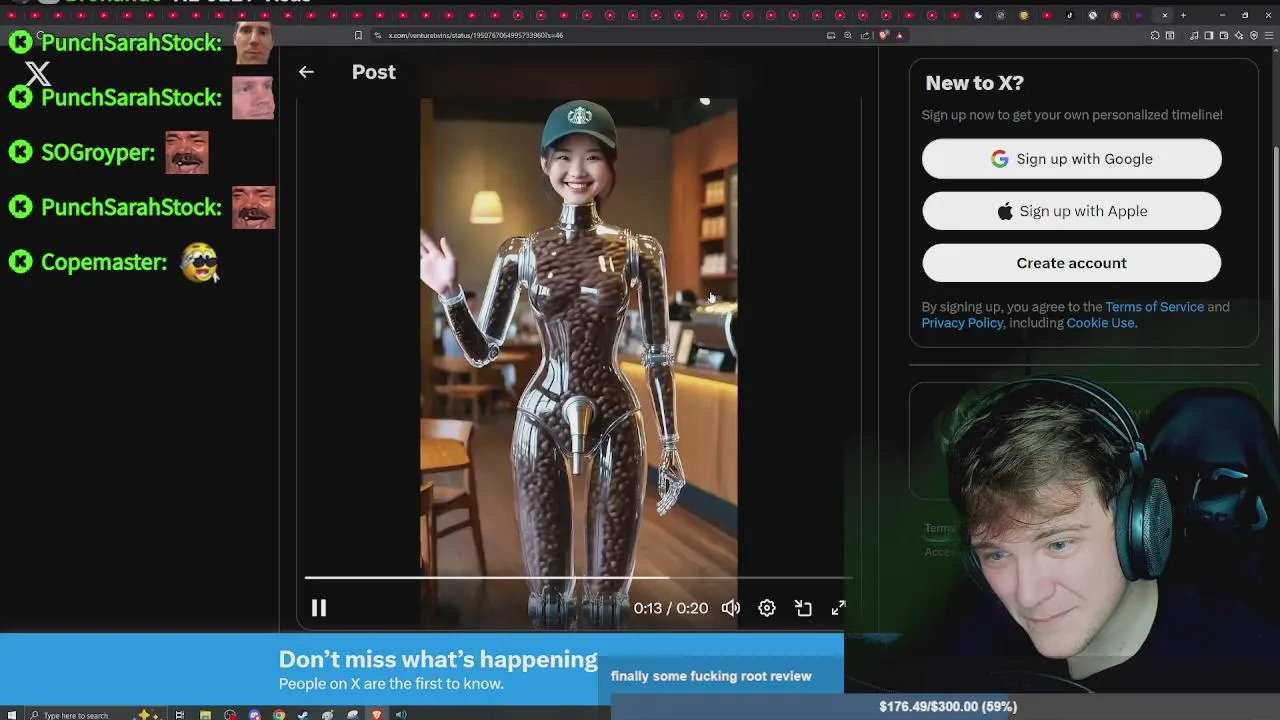Image resolution: width=1280 pixels, height=720 pixels.
Task: Click the X logo icon
Action: click(37, 74)
